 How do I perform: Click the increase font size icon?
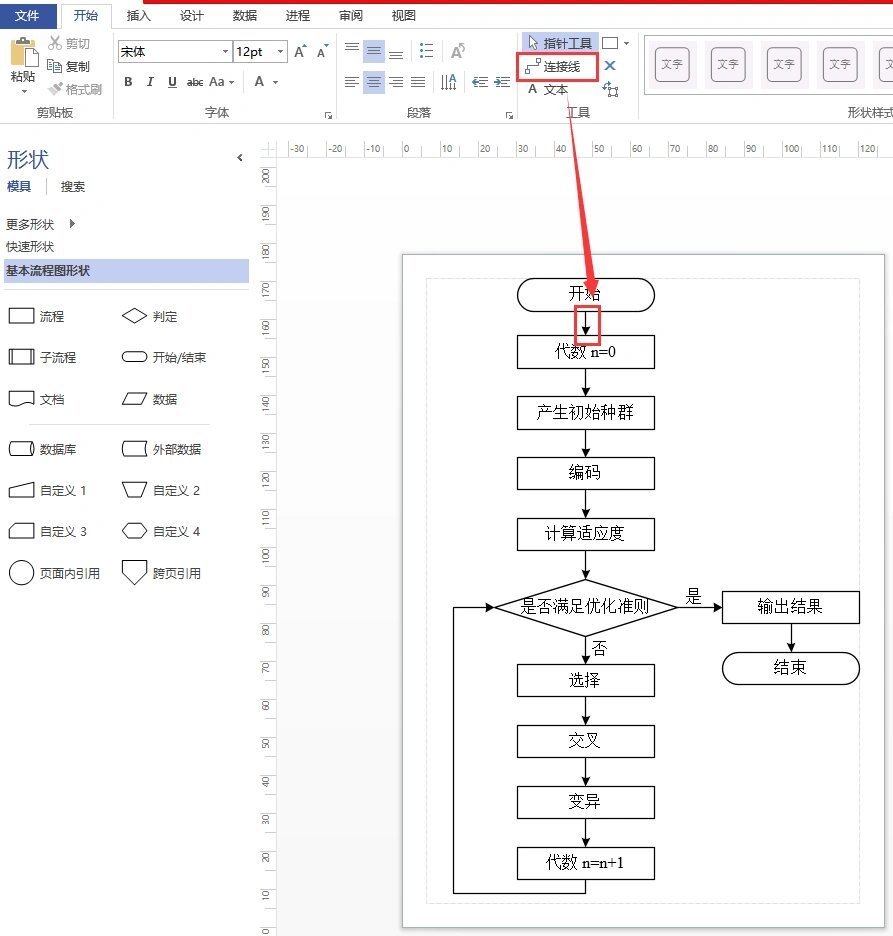click(300, 51)
